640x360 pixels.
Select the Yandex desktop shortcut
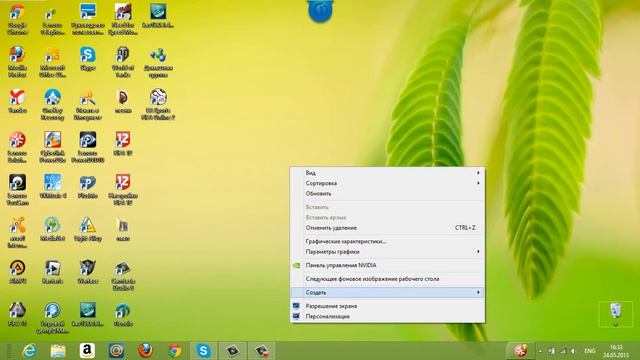click(17, 101)
